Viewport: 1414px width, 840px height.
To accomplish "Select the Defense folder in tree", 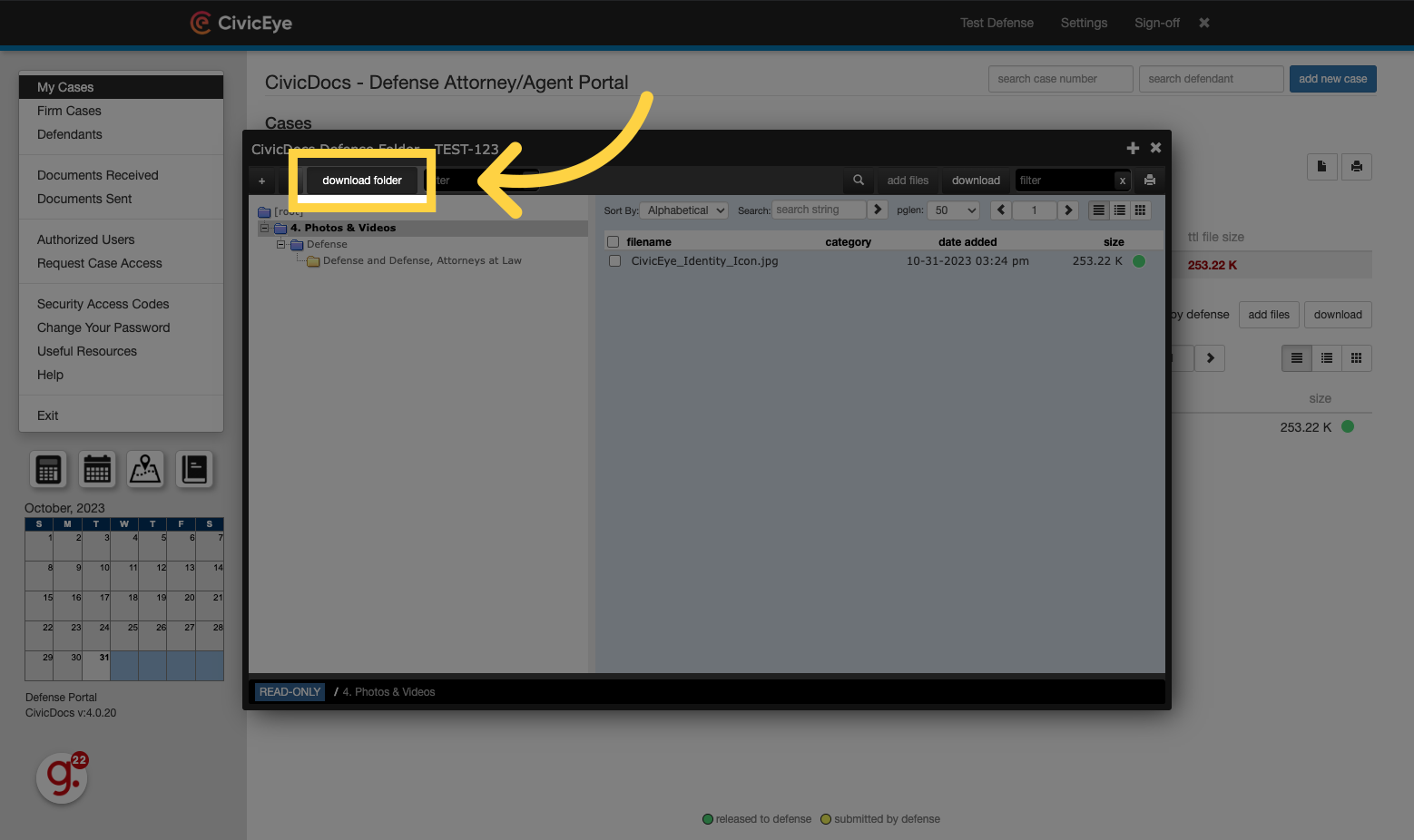I will [x=327, y=245].
